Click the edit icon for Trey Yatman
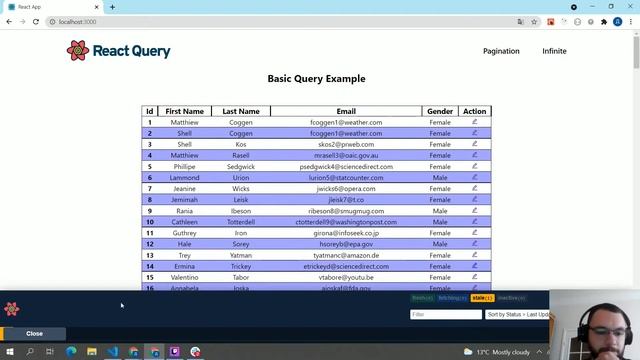Screen dimensions: 640x360 tap(475, 255)
